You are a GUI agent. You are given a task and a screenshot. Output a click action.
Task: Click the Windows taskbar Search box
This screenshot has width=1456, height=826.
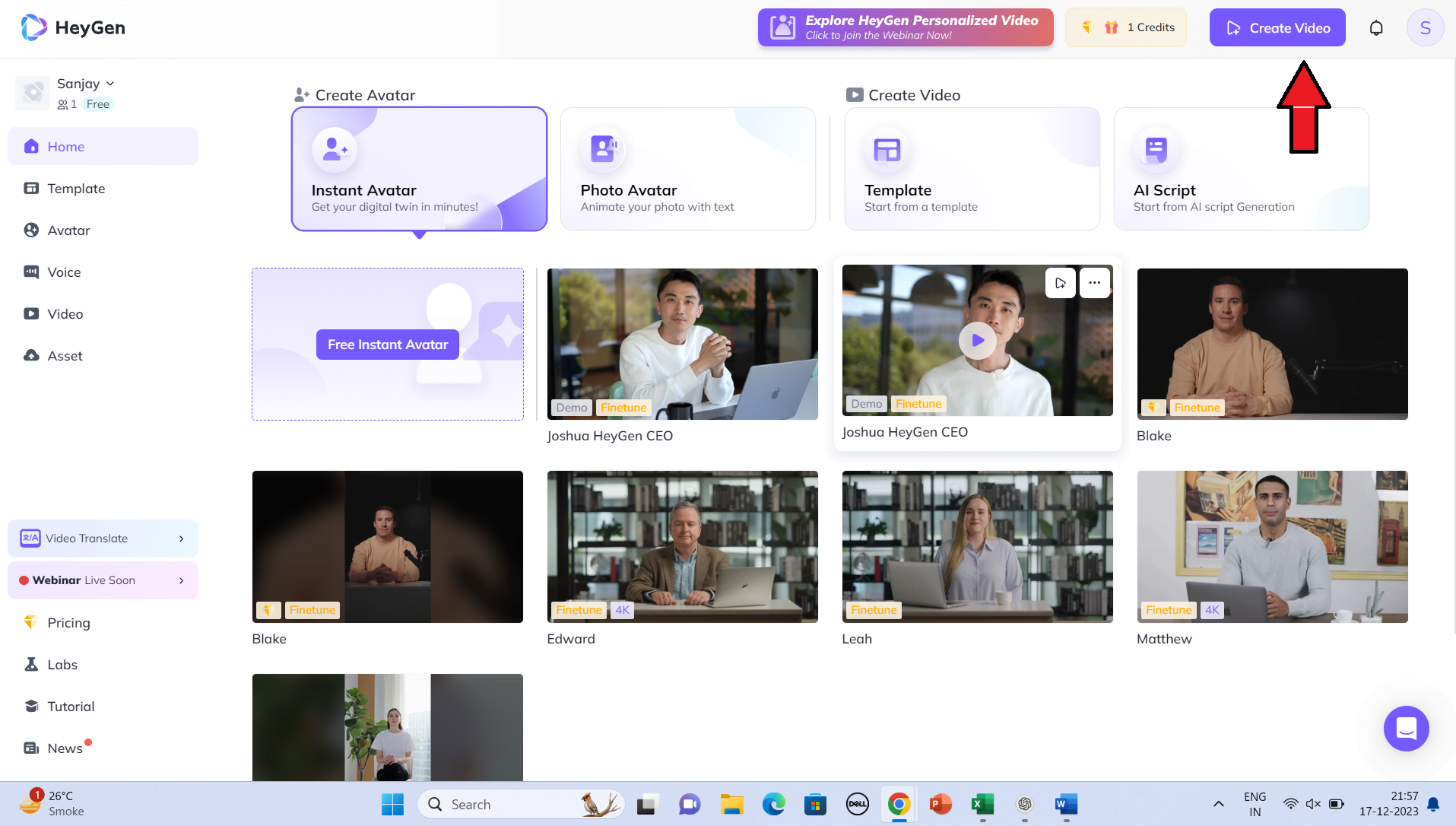(522, 804)
